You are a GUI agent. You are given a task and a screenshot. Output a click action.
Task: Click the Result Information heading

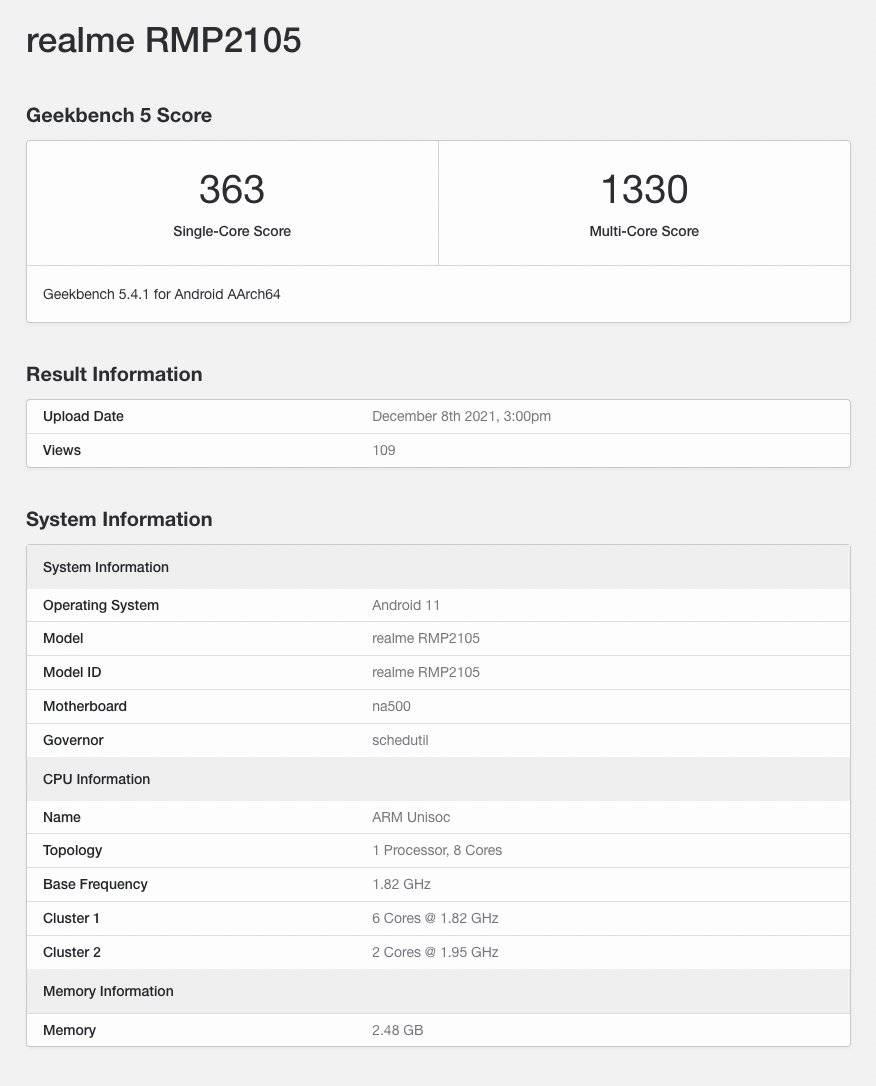pos(114,374)
